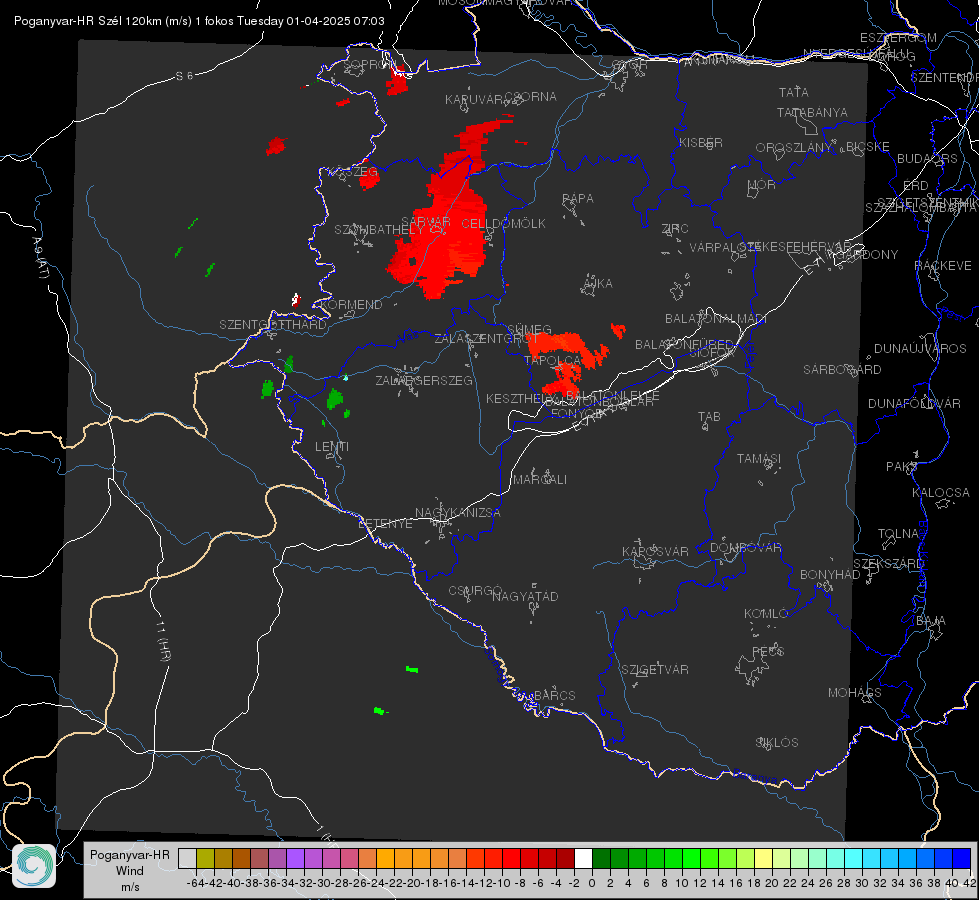The width and height of the screenshot is (979, 900).
Task: Click the CSORNA city label
Action: tap(530, 96)
